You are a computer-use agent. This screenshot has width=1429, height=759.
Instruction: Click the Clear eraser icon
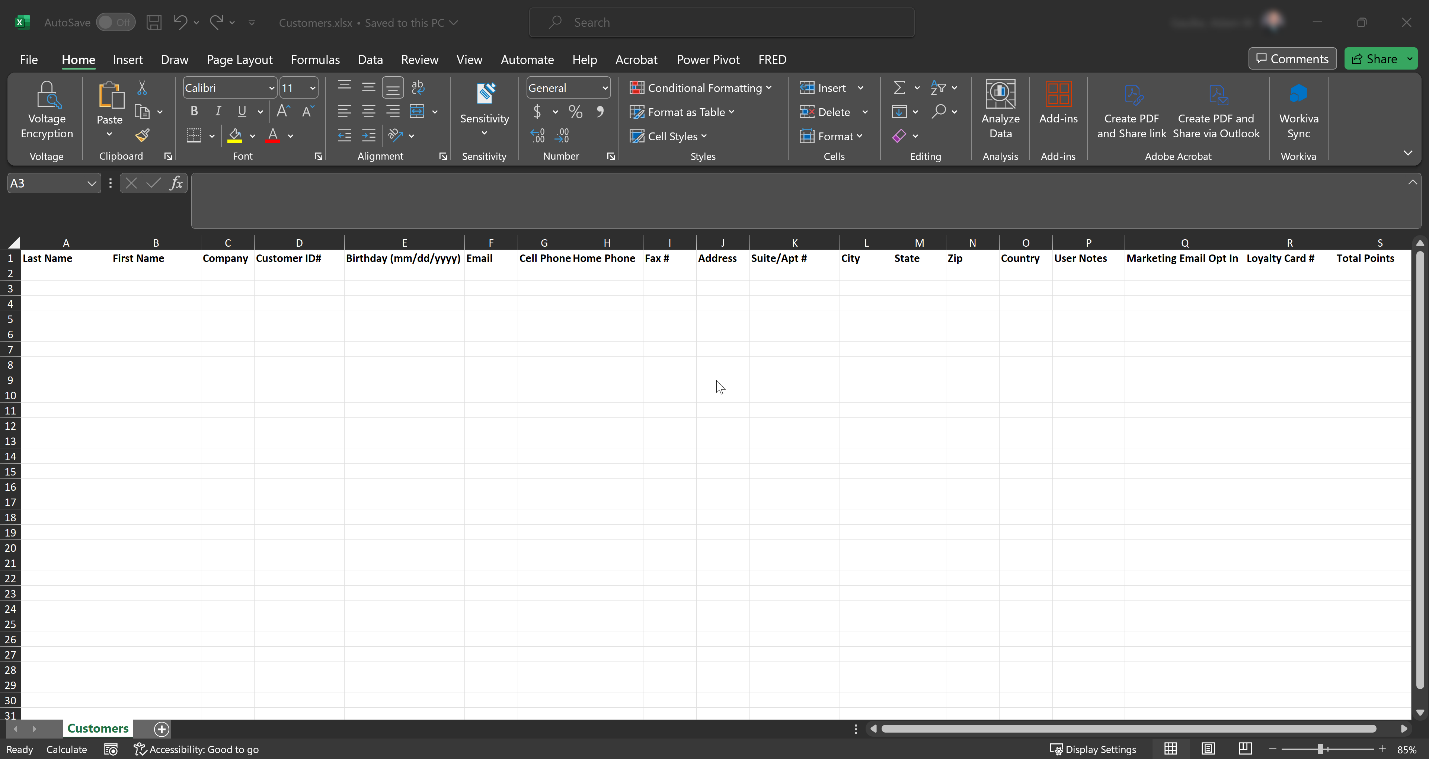899,135
